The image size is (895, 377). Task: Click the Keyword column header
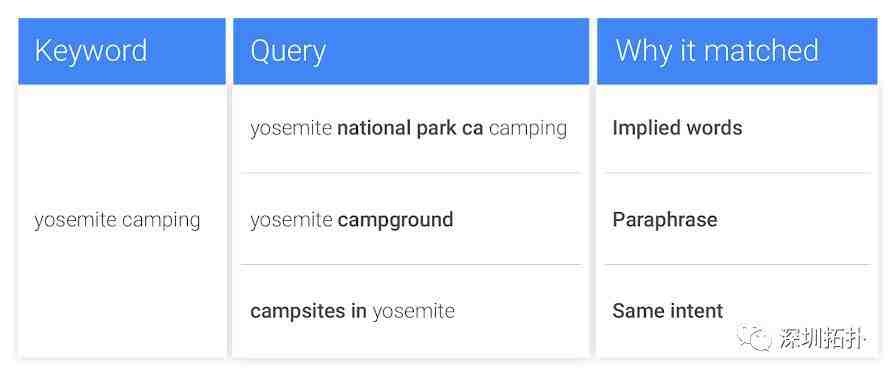click(122, 51)
